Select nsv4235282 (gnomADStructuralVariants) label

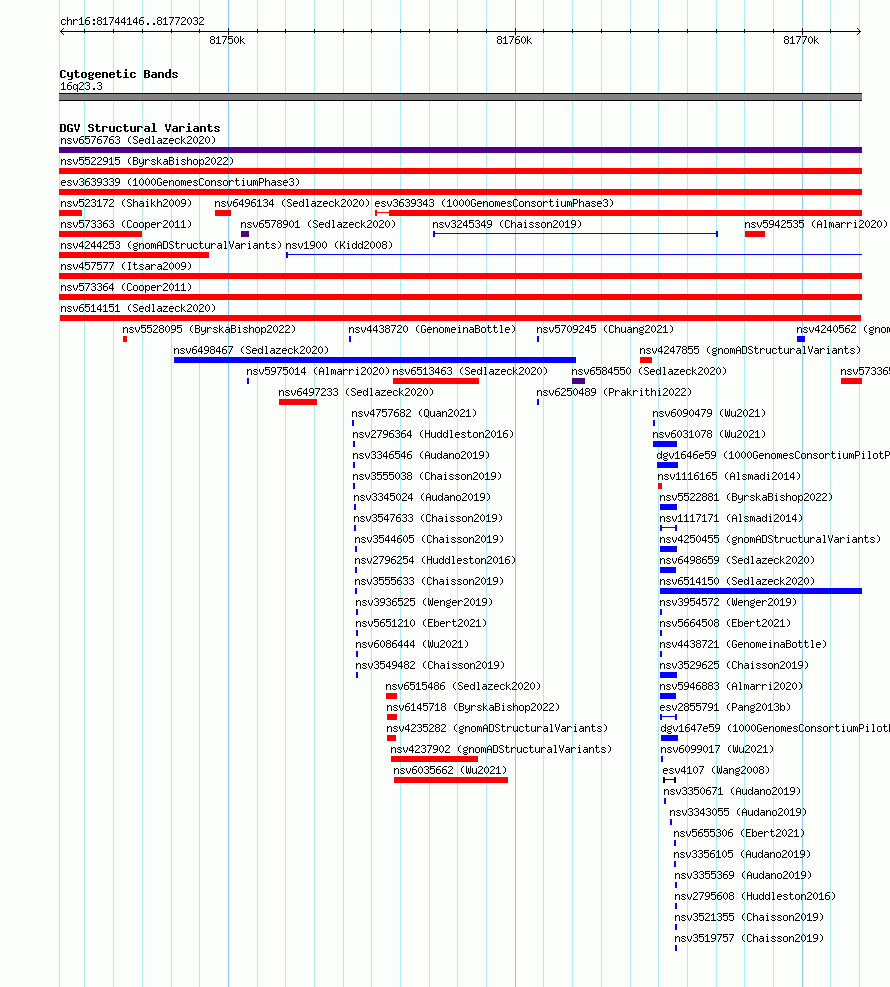497,728
